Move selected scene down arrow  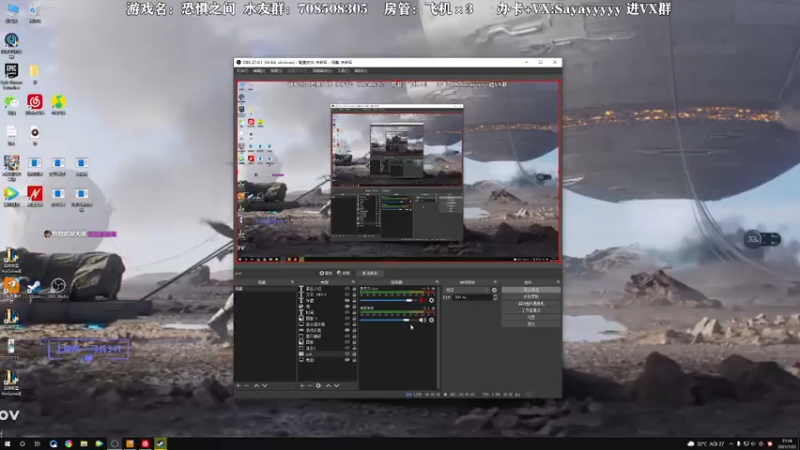(265, 386)
